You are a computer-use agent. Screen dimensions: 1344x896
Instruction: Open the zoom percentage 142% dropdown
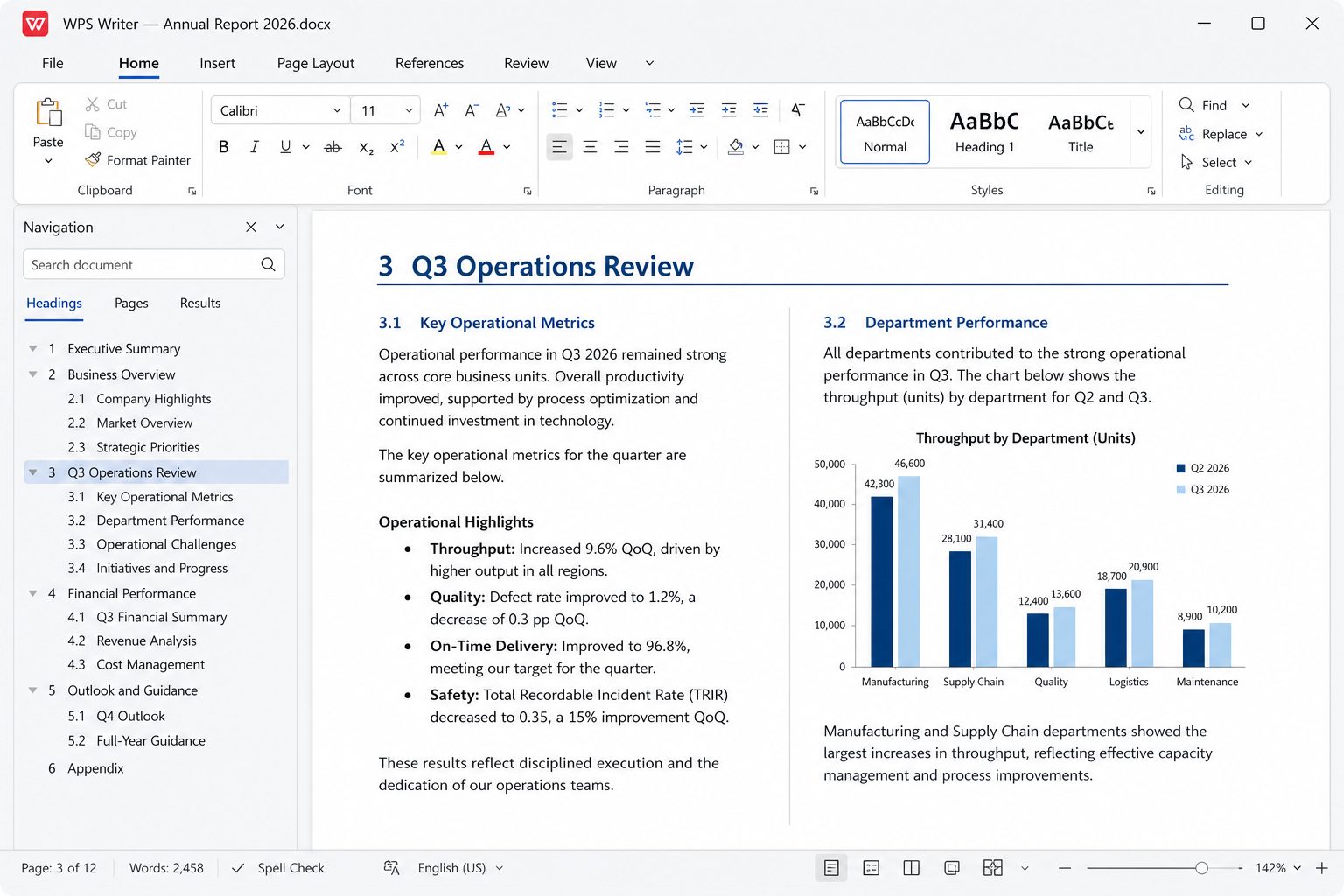coord(1297,868)
